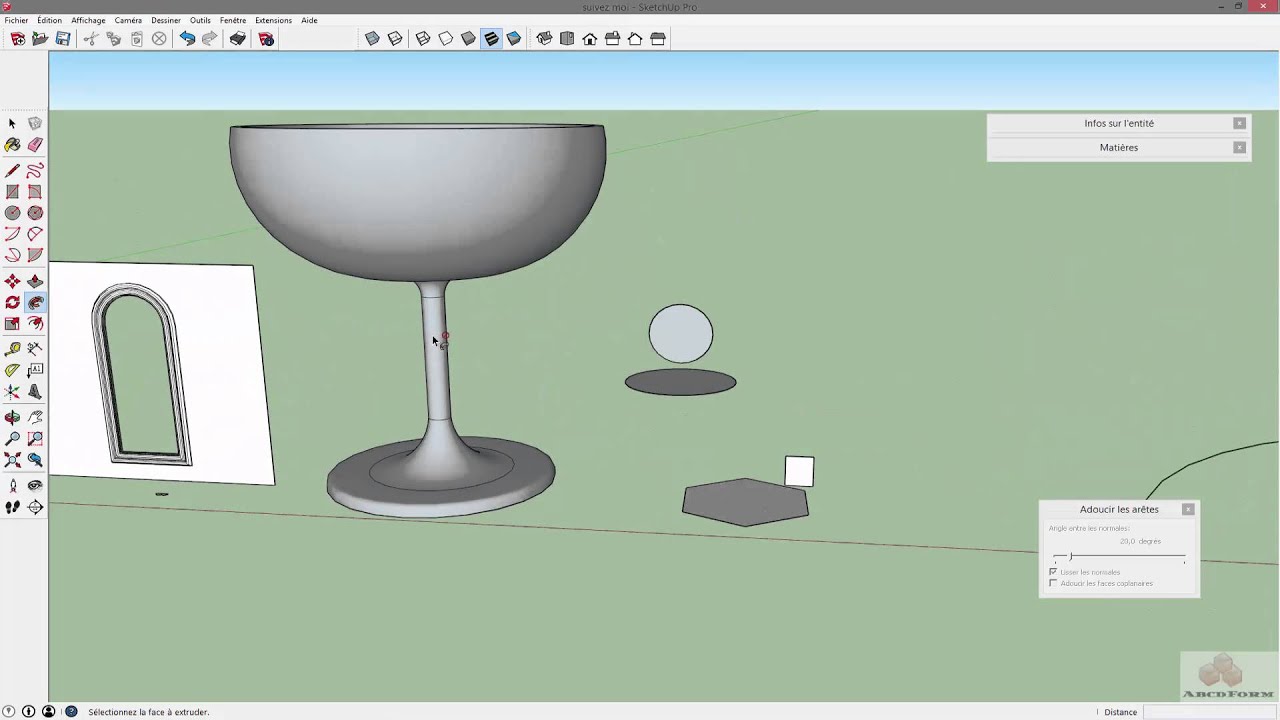This screenshot has width=1280, height=720.
Task: Switch to Front house view
Action: pyautogui.click(x=590, y=39)
